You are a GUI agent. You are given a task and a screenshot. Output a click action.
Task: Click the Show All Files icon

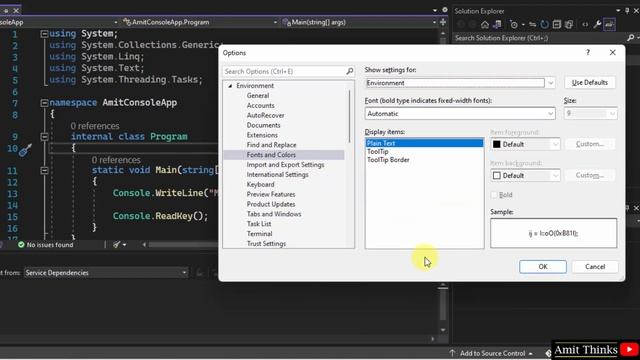569,24
